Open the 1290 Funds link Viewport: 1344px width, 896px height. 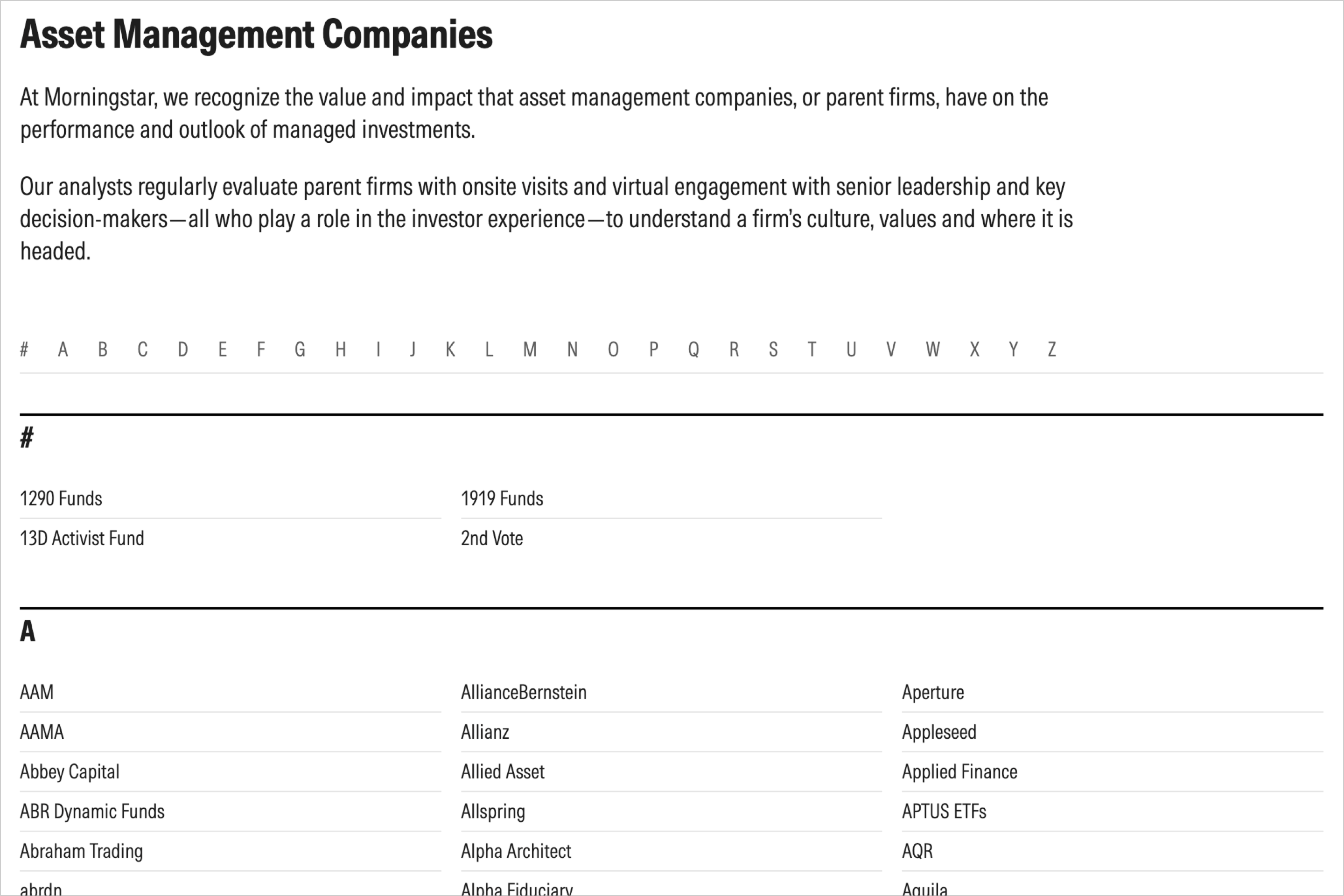61,499
